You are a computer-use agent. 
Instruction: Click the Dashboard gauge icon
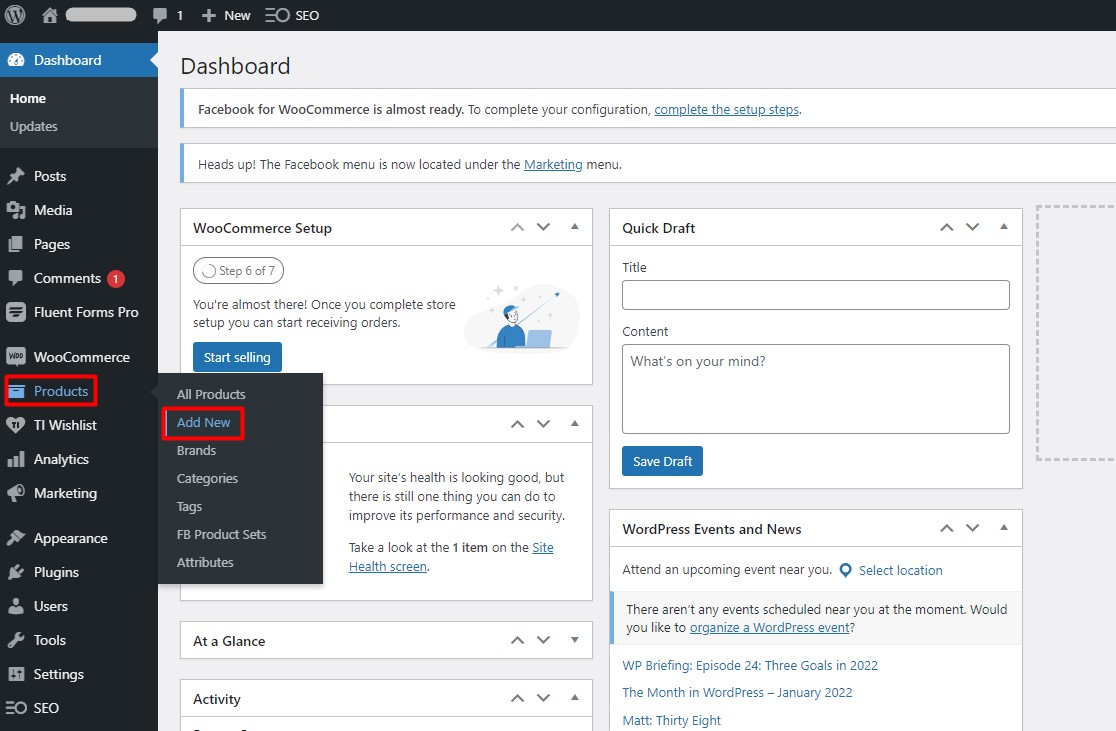[x=16, y=61]
